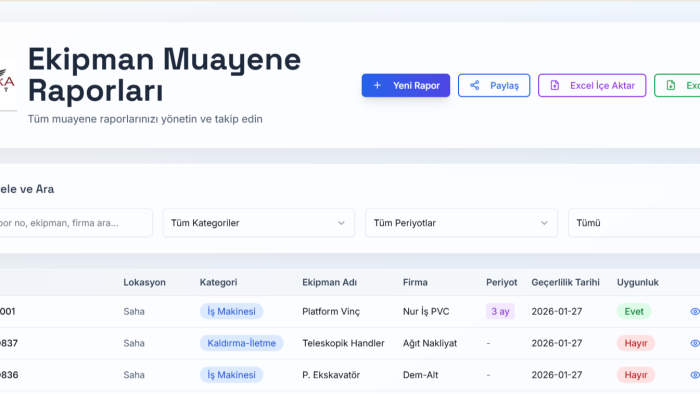The image size is (700, 394).
Task: Click the Evet compliance badge
Action: coord(634,311)
